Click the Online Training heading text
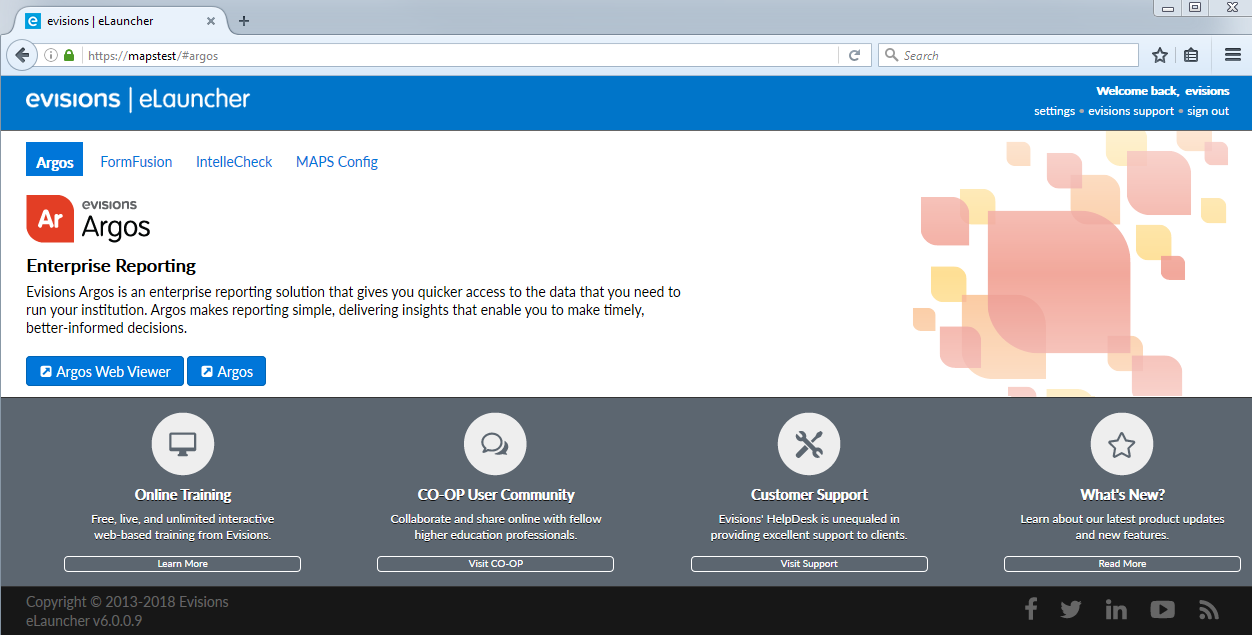The height and width of the screenshot is (635, 1252). coord(183,495)
